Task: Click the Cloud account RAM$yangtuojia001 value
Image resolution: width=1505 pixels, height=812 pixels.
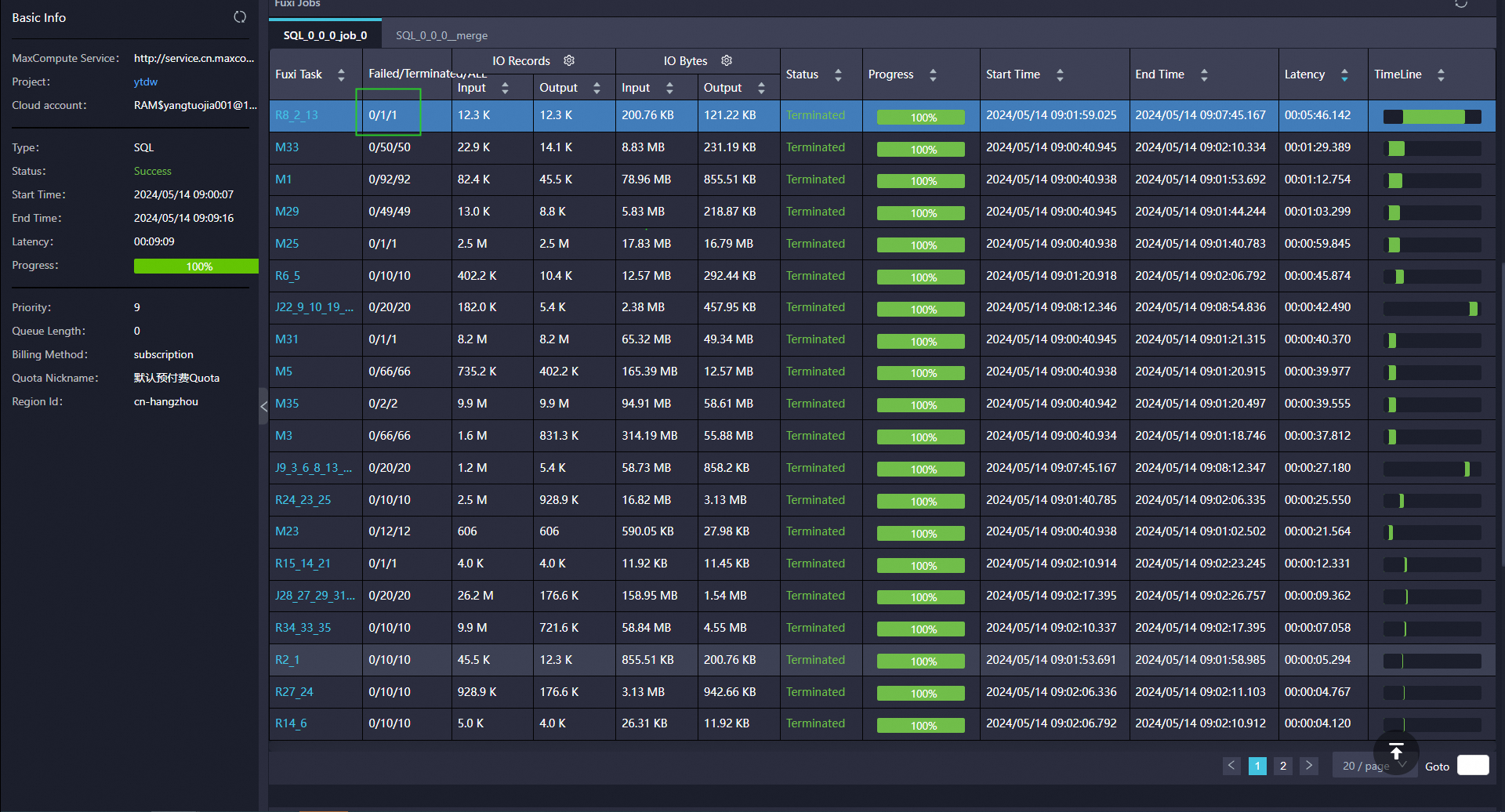Action: click(x=195, y=105)
